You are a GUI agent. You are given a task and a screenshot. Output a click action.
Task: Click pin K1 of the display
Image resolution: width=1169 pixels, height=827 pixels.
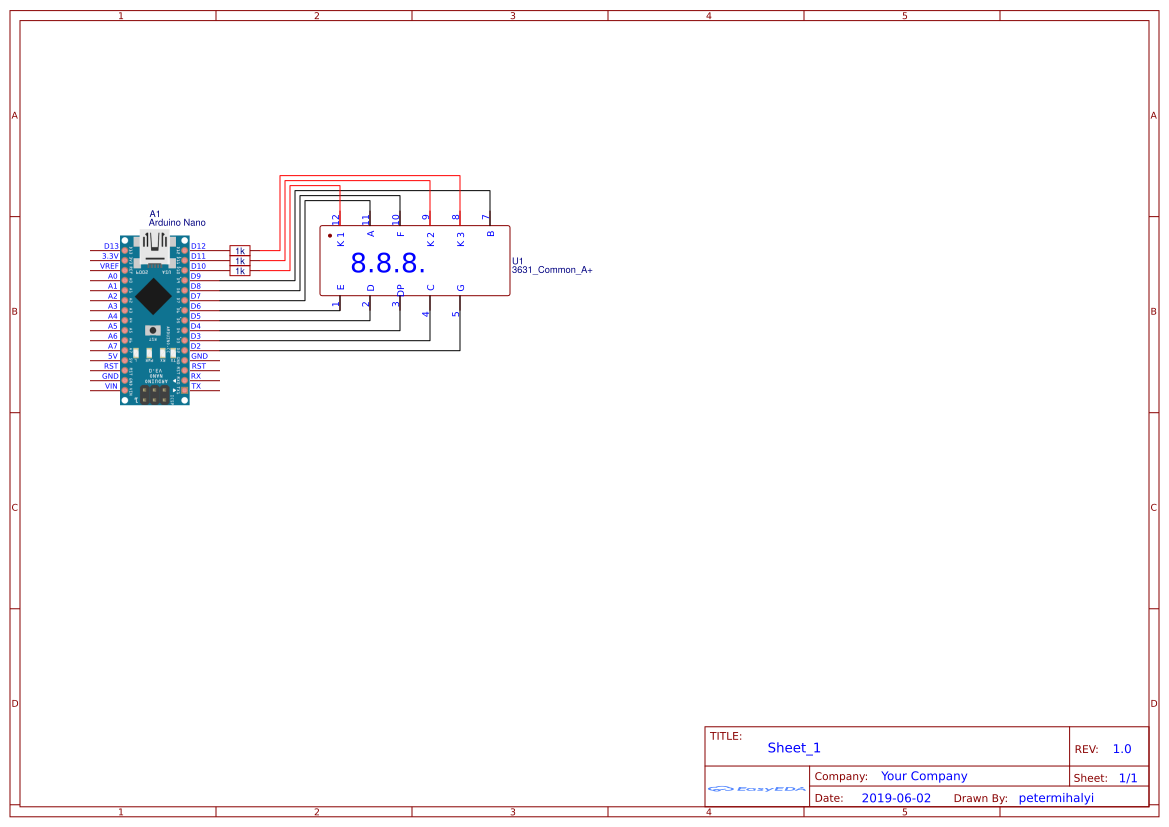(340, 240)
